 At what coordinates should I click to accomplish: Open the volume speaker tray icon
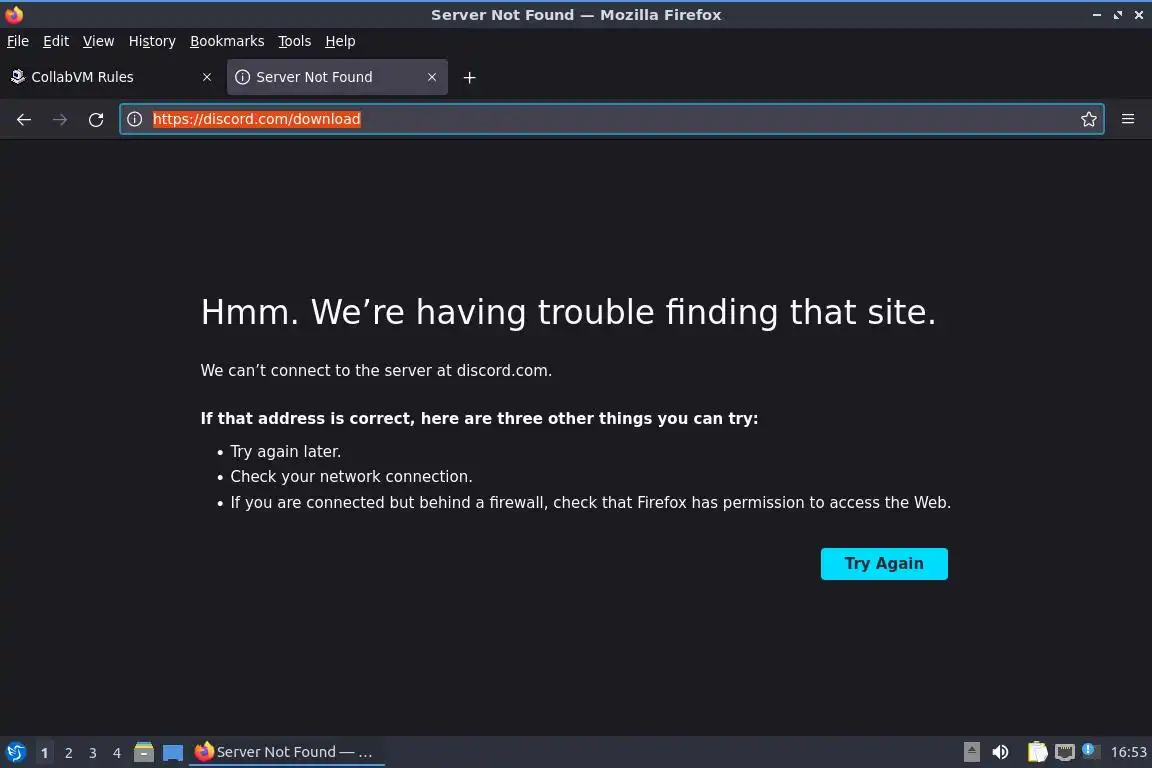tap(1000, 752)
